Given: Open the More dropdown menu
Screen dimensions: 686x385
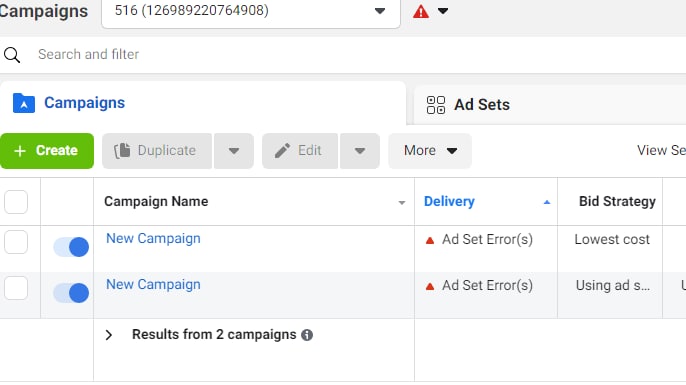Looking at the screenshot, I should [x=430, y=151].
